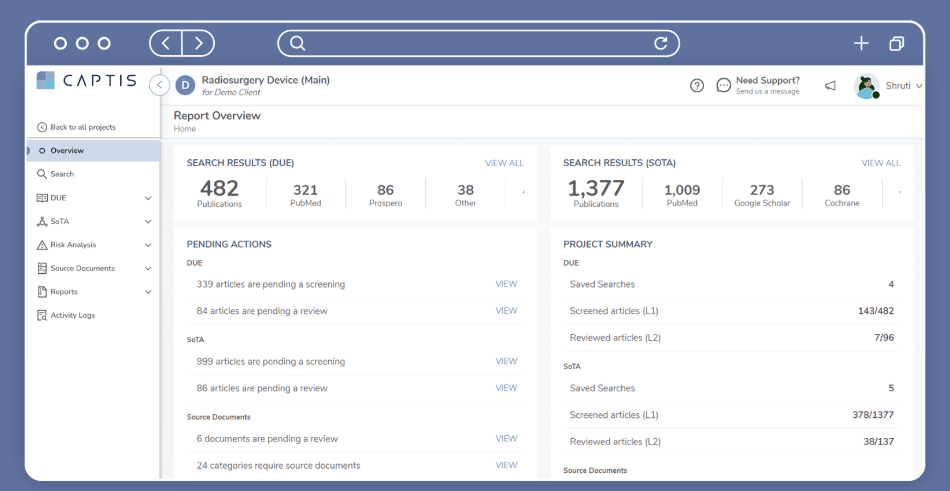950x491 pixels.
Task: Click VIEW for 6 documents pending review
Action: 507,438
